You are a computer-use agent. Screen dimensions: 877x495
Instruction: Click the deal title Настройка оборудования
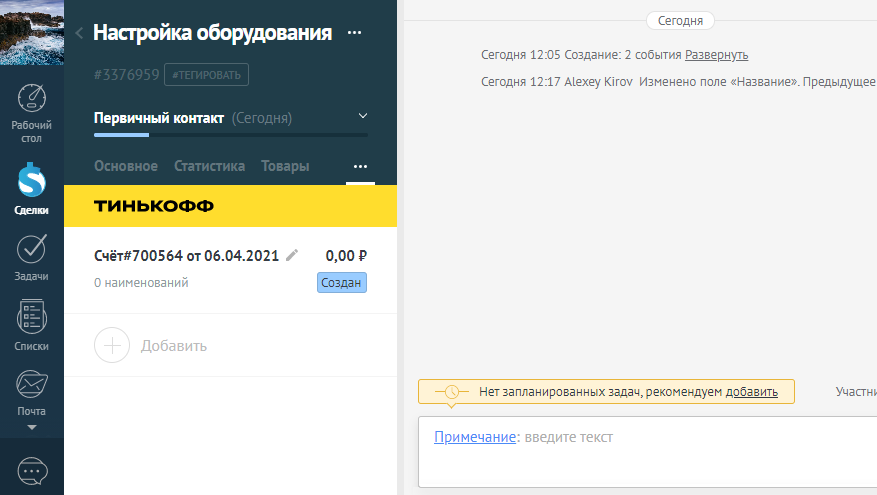tap(213, 33)
